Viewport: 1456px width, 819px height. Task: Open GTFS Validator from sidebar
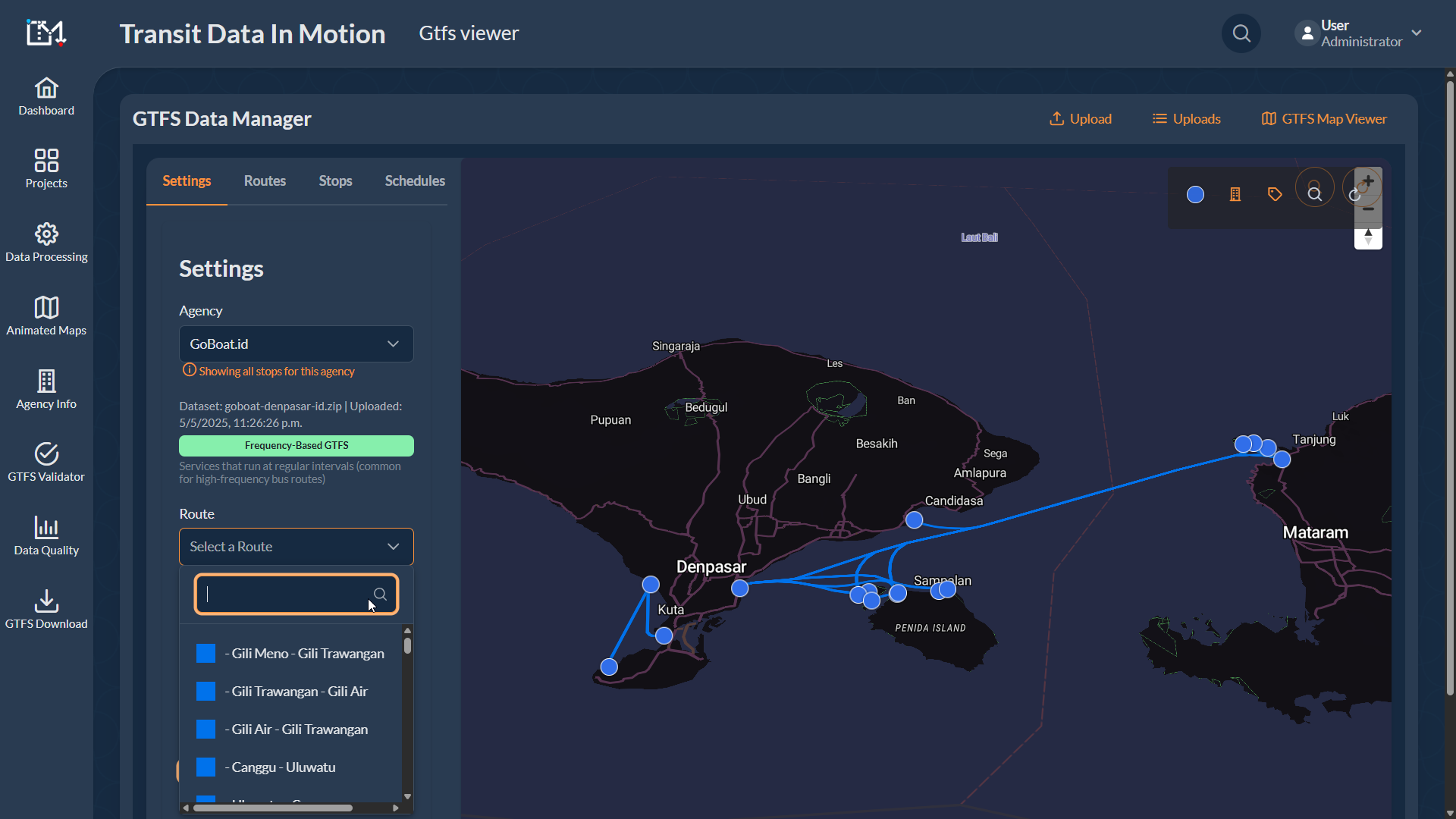pyautogui.click(x=46, y=462)
